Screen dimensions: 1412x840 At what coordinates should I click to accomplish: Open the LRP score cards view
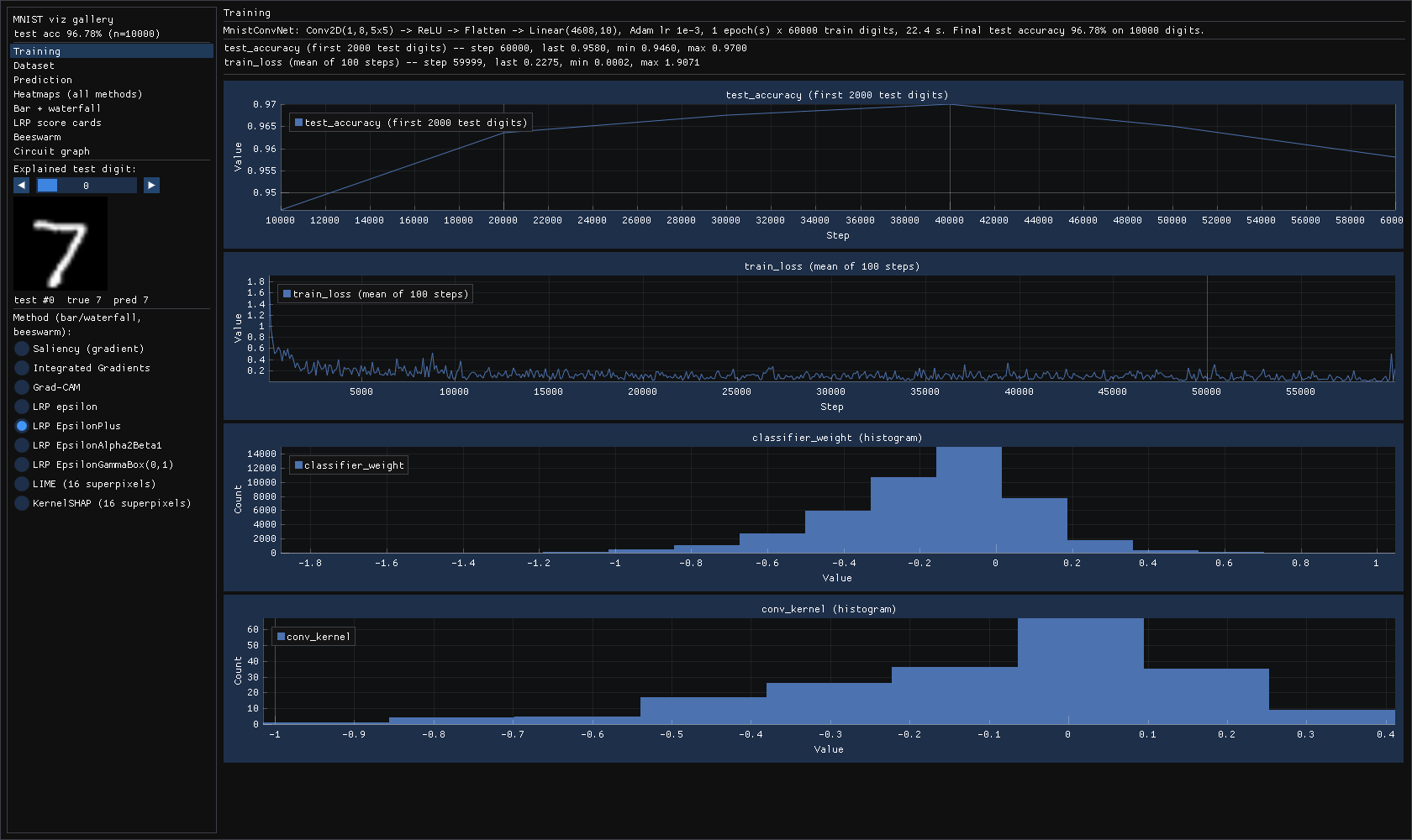tap(112, 123)
